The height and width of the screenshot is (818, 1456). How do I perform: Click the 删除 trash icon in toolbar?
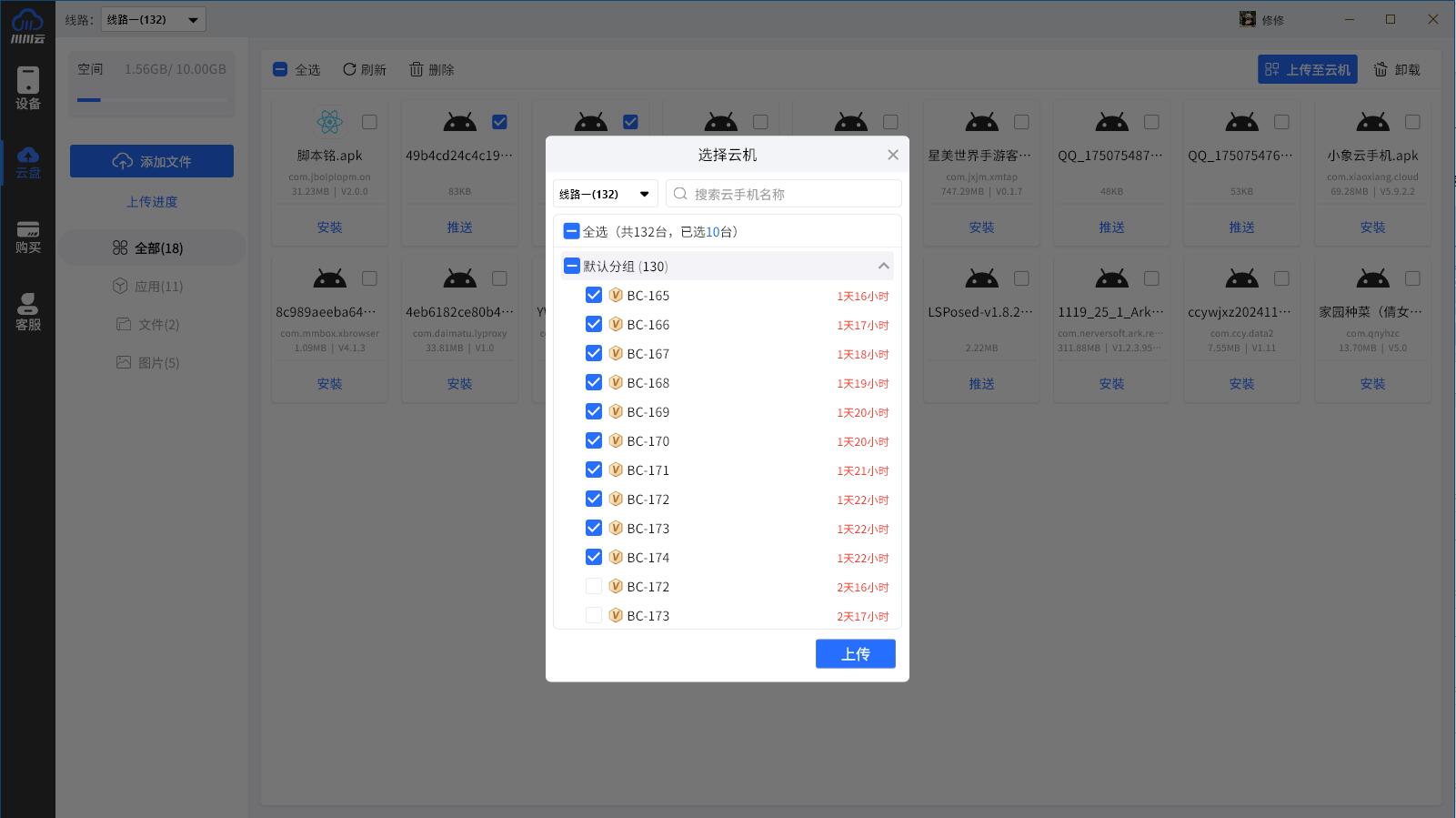pos(417,69)
